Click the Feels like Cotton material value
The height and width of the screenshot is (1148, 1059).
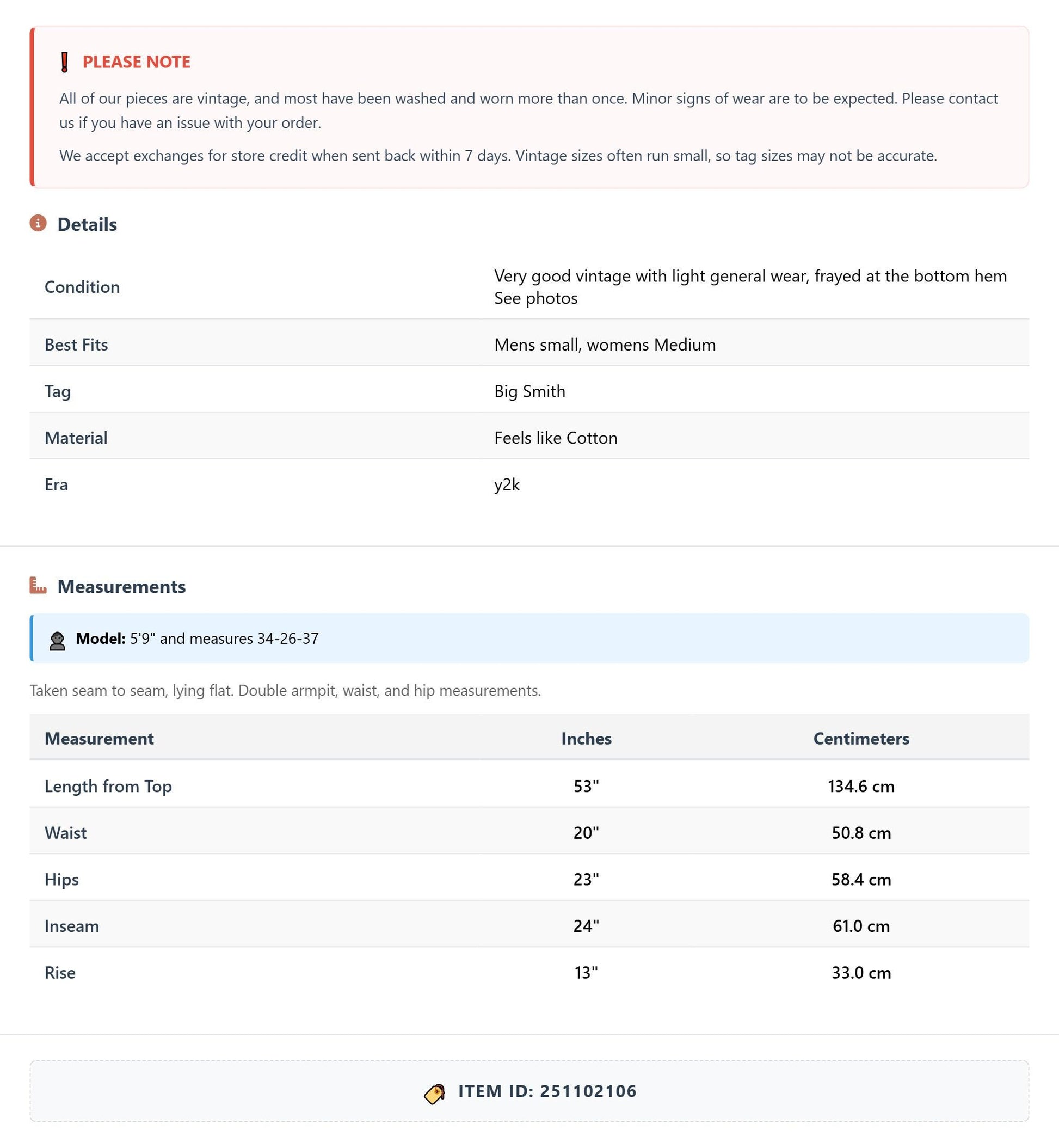(x=556, y=438)
